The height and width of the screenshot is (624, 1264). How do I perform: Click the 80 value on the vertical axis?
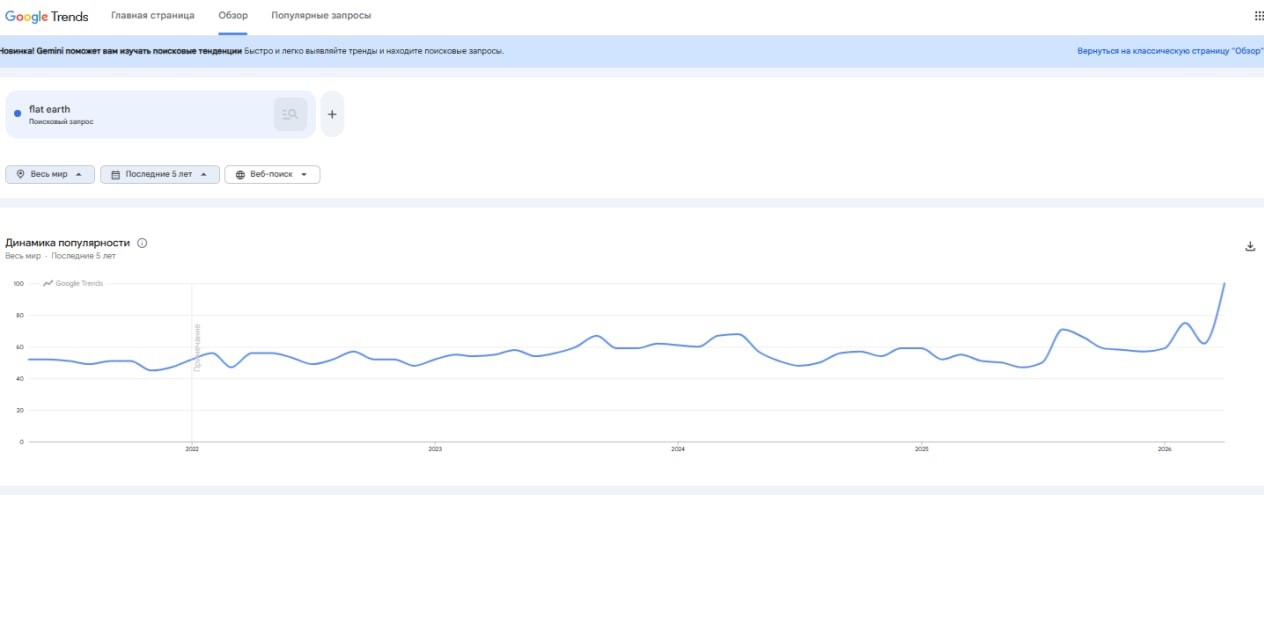[x=18, y=315]
